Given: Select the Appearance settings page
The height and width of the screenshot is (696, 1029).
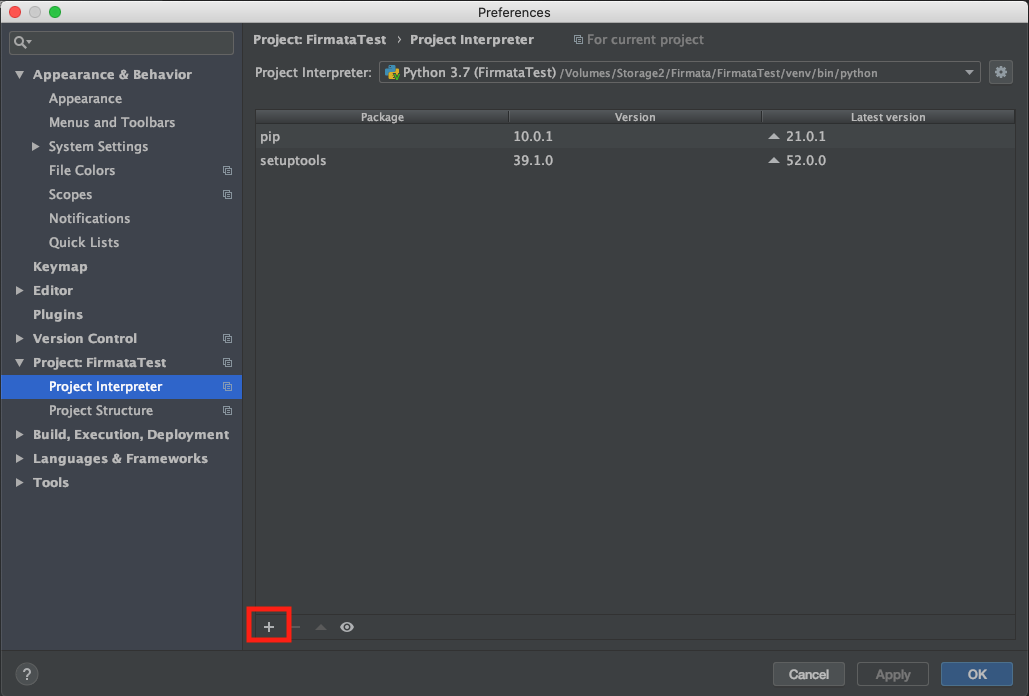Looking at the screenshot, I should tap(85, 98).
